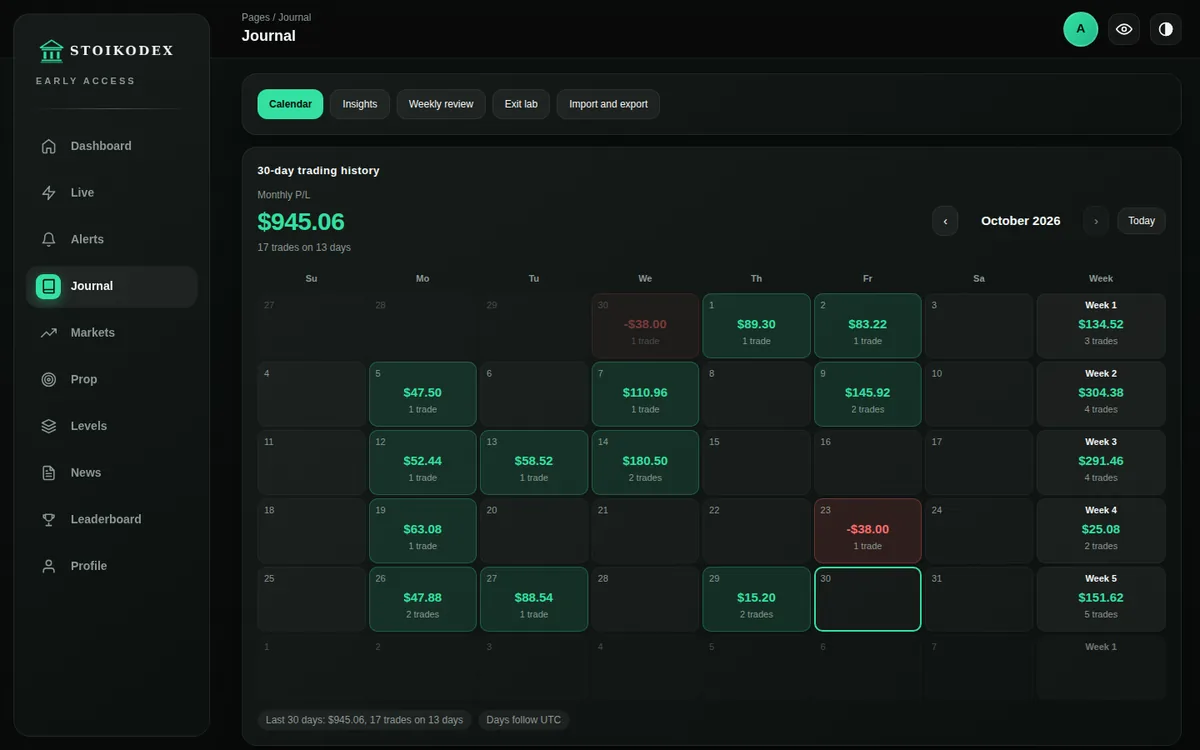1200x750 pixels.
Task: Go to the previous month
Action: 945,221
